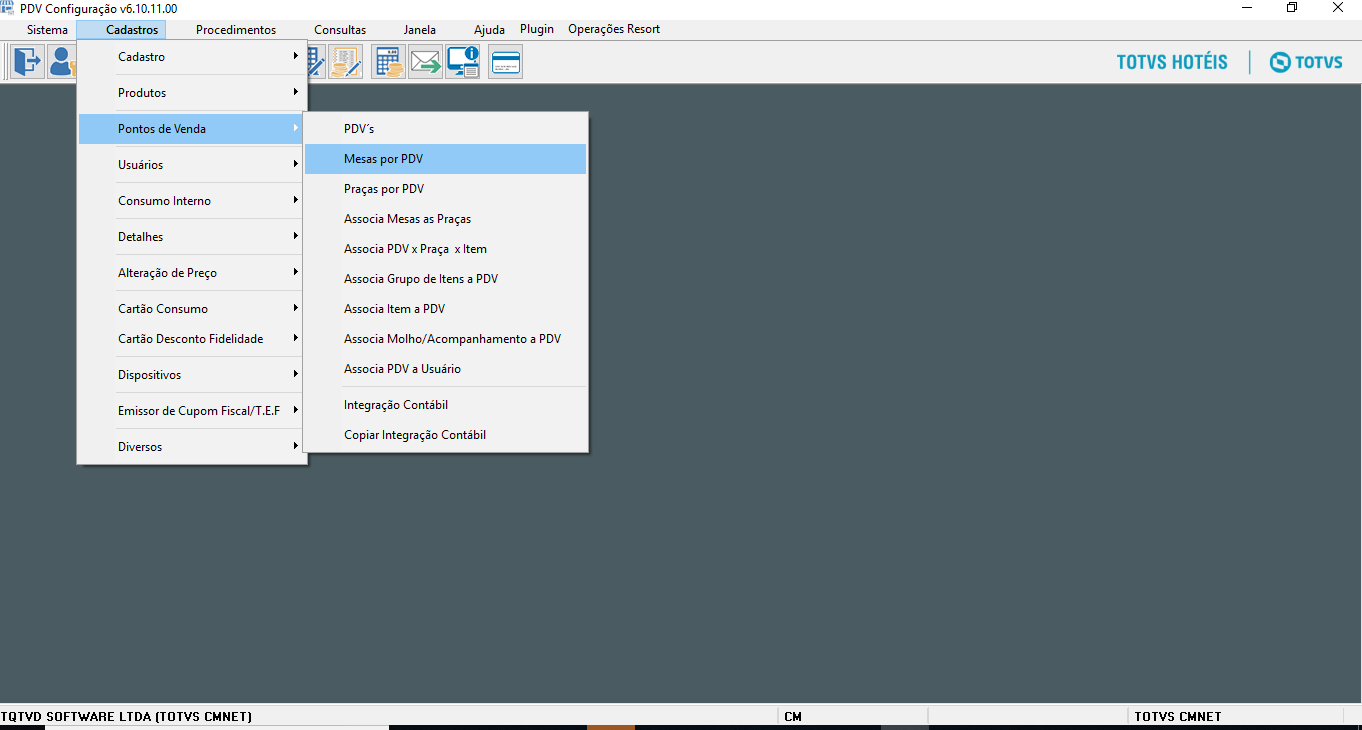
Task: Click the envelope with green arrow icon
Action: 425,62
